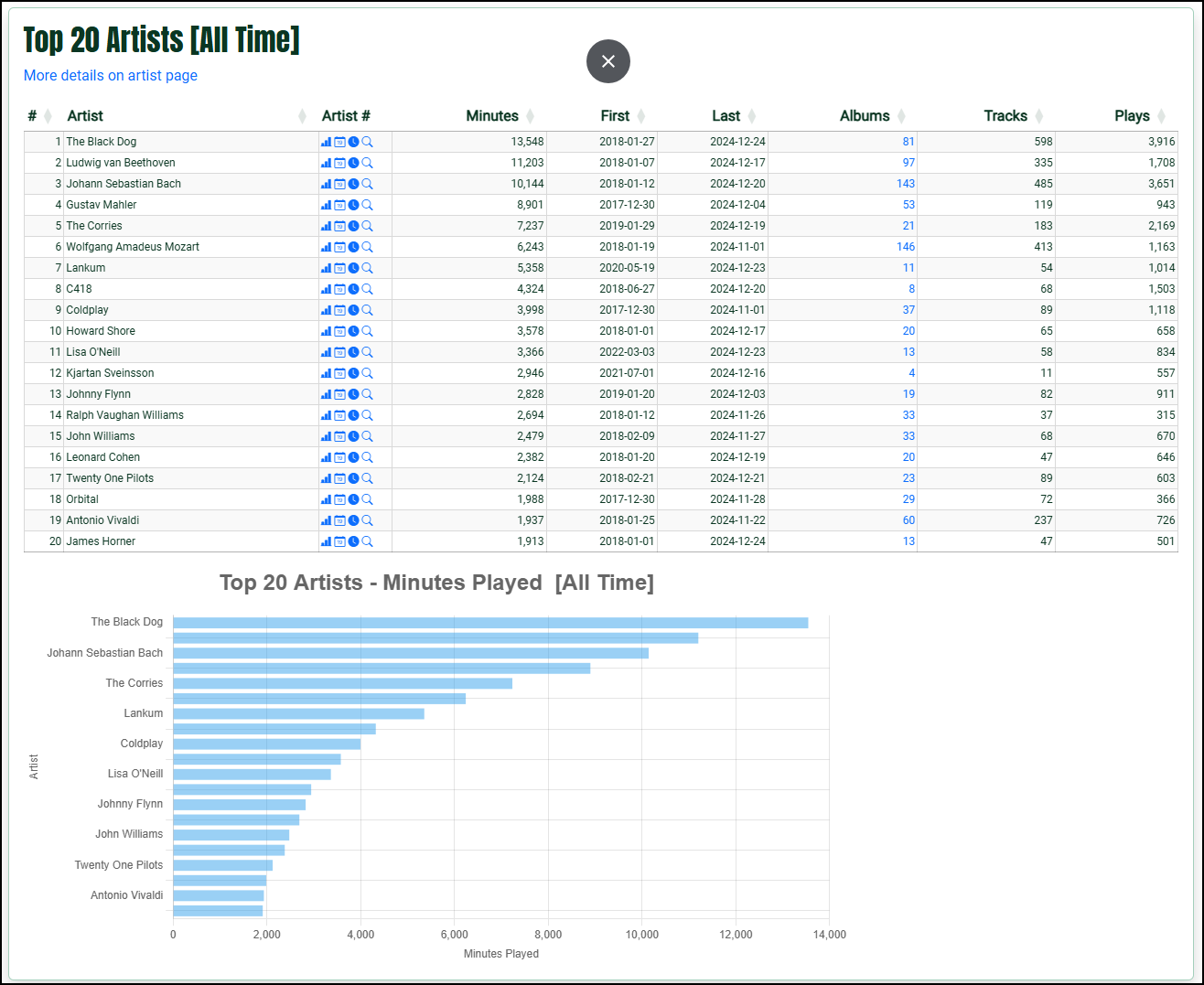Click clock icon in The Corries row
Image resolution: width=1204 pixels, height=985 pixels.
[353, 226]
